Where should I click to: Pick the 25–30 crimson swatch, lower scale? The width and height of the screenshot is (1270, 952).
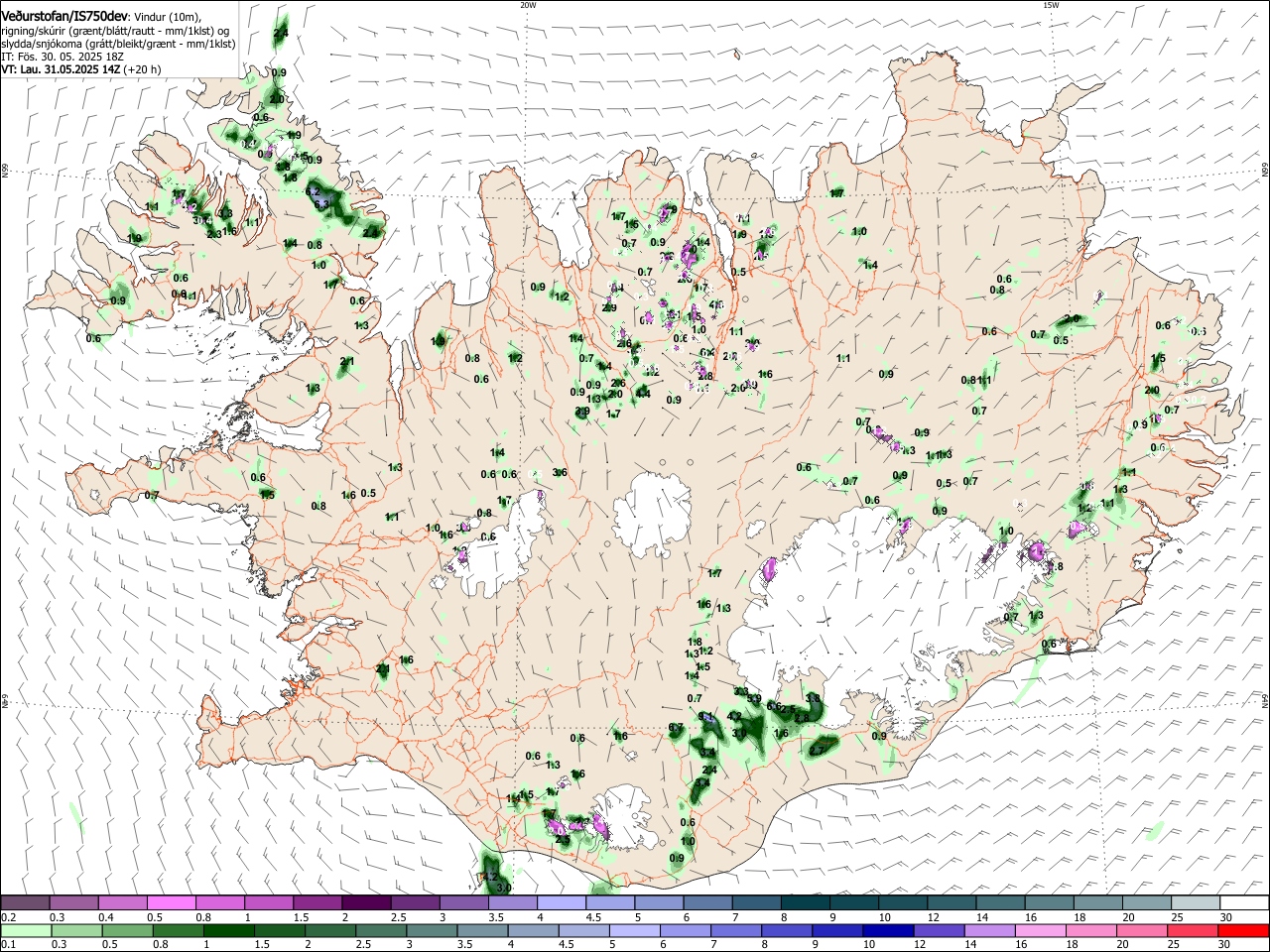pos(1193,930)
